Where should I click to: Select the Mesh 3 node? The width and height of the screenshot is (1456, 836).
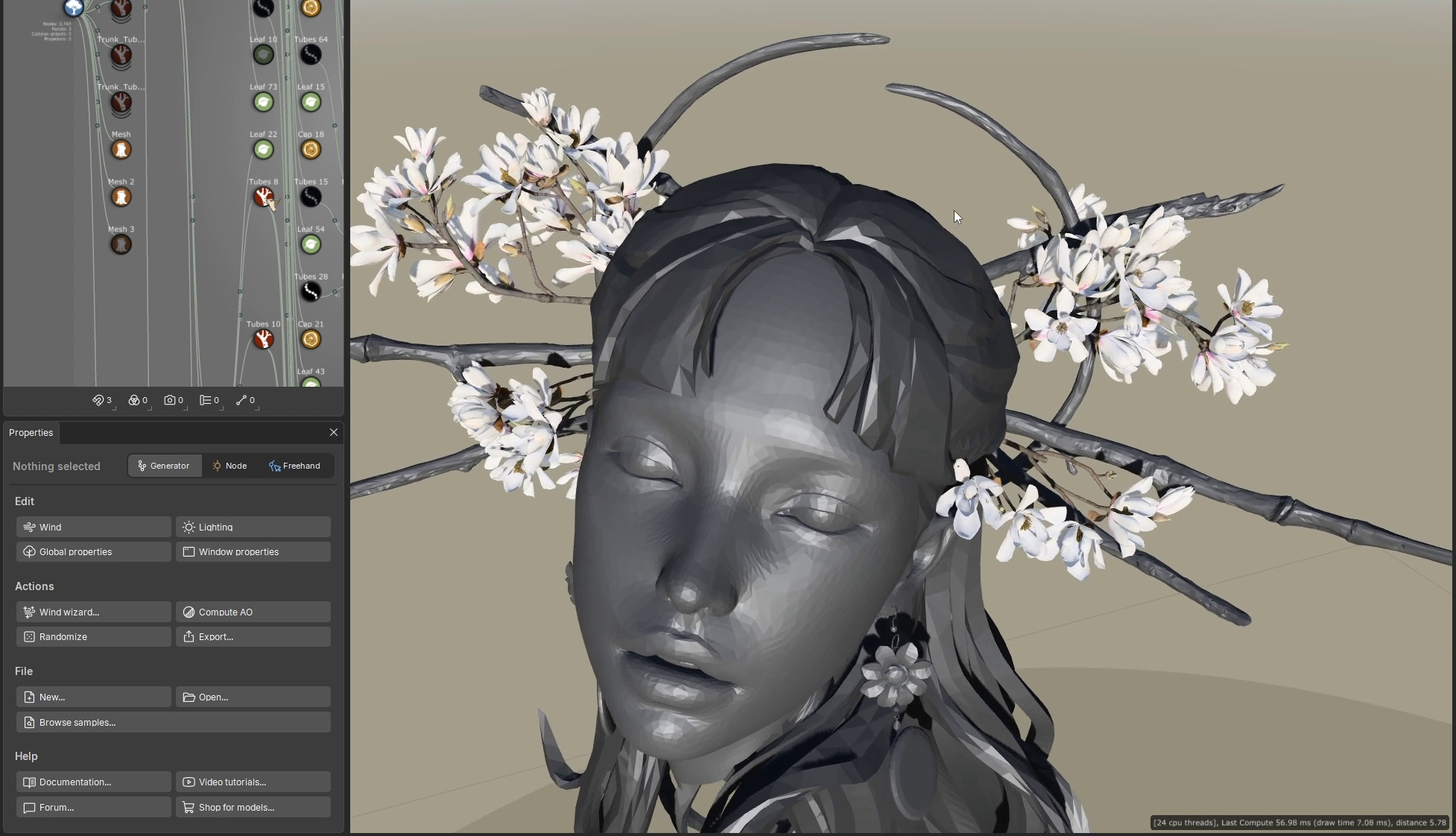click(121, 244)
